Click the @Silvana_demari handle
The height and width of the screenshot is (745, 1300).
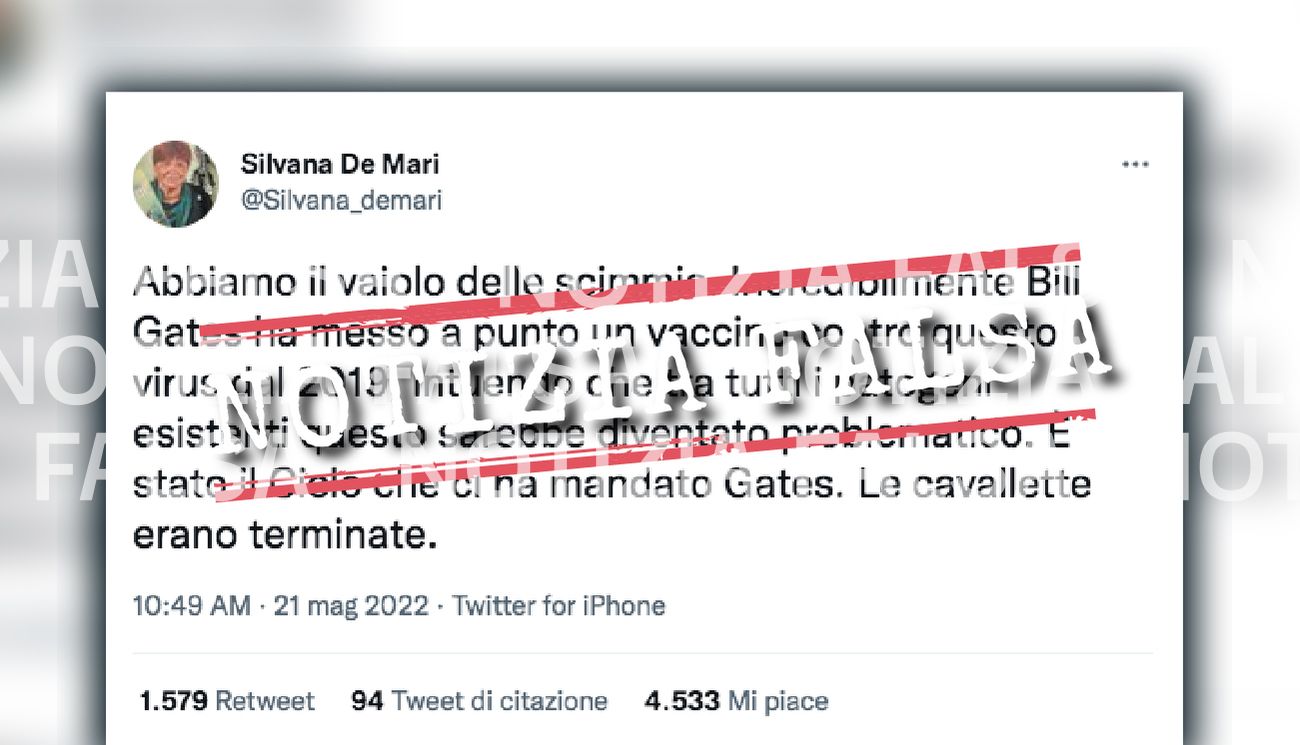[341, 200]
